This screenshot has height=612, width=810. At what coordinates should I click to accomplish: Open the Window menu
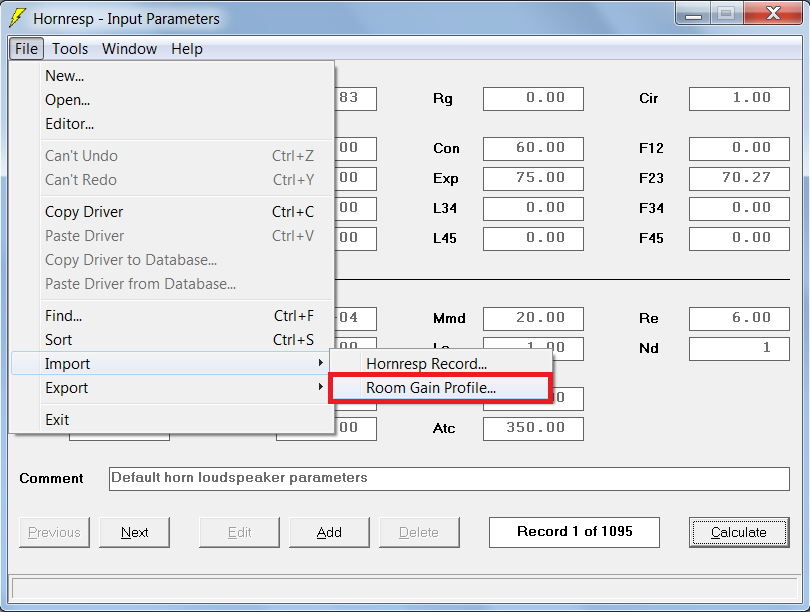click(129, 49)
